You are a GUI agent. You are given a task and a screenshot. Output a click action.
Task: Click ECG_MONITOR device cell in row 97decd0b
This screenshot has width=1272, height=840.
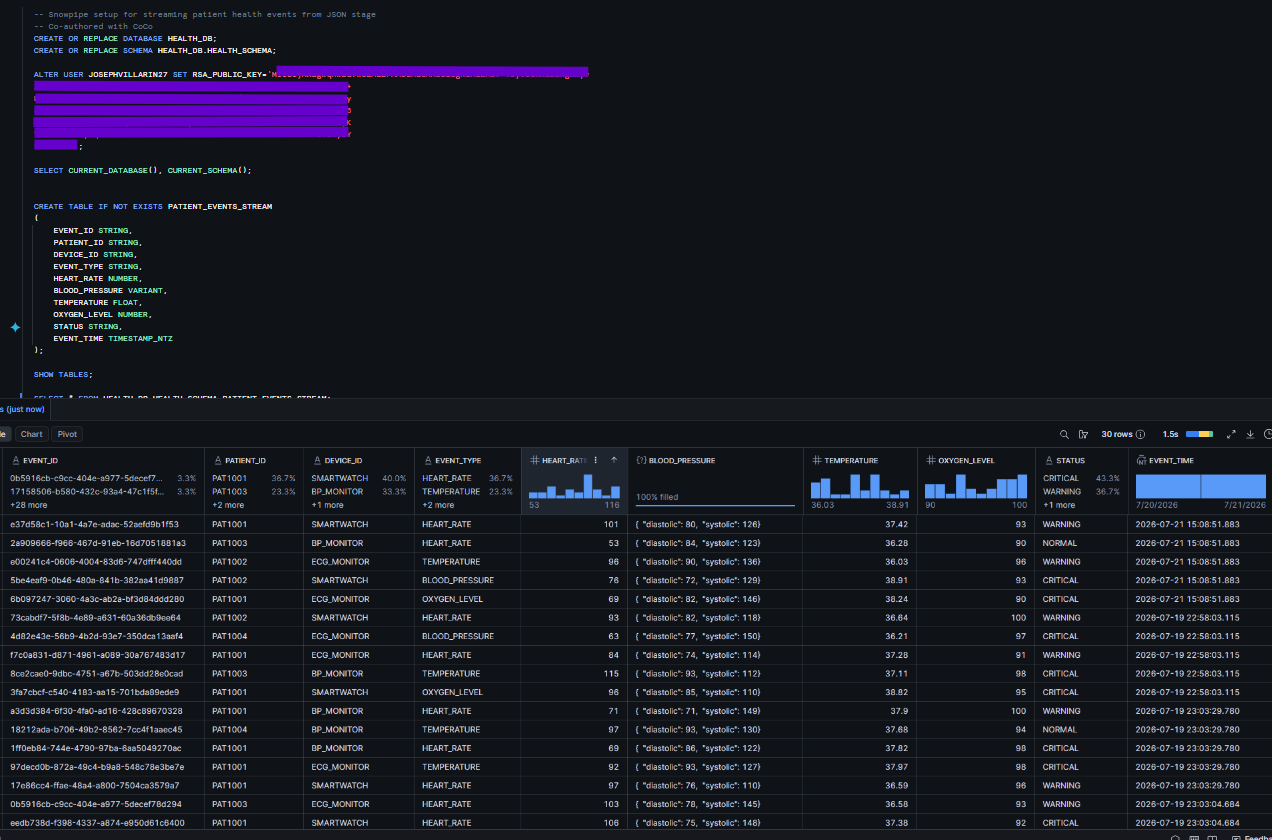coord(340,767)
